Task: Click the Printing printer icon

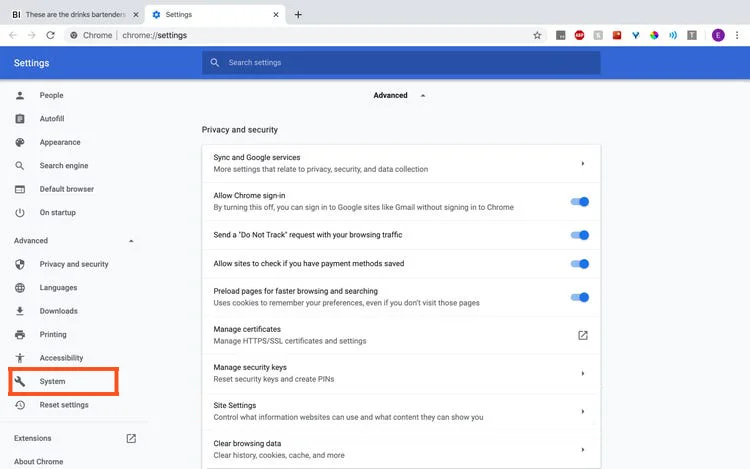Action: (x=20, y=334)
